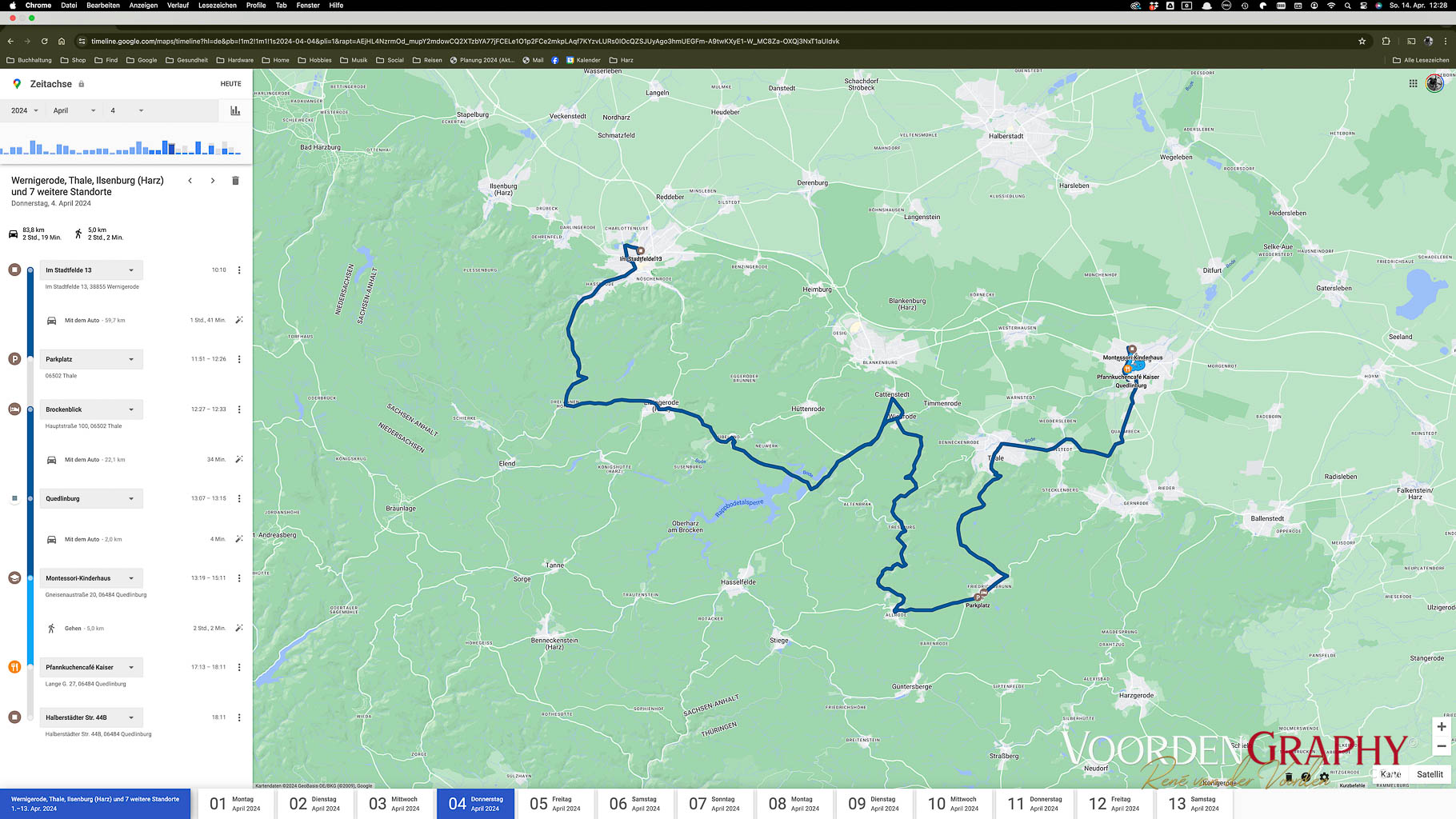Bookmark this page with the star icon

[1362, 42]
